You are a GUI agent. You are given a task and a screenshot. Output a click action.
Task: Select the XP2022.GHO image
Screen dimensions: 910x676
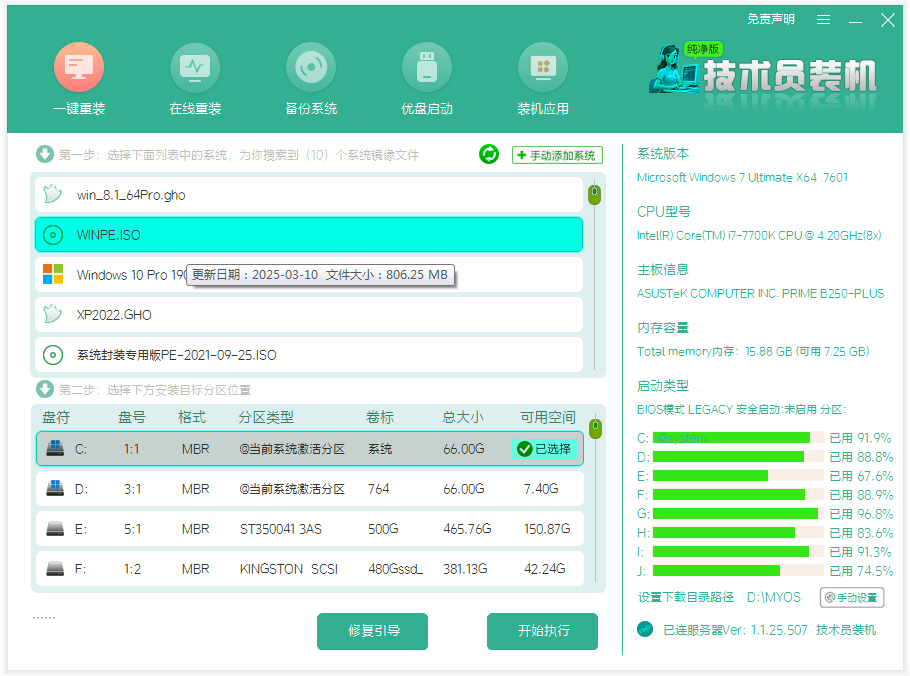(309, 314)
